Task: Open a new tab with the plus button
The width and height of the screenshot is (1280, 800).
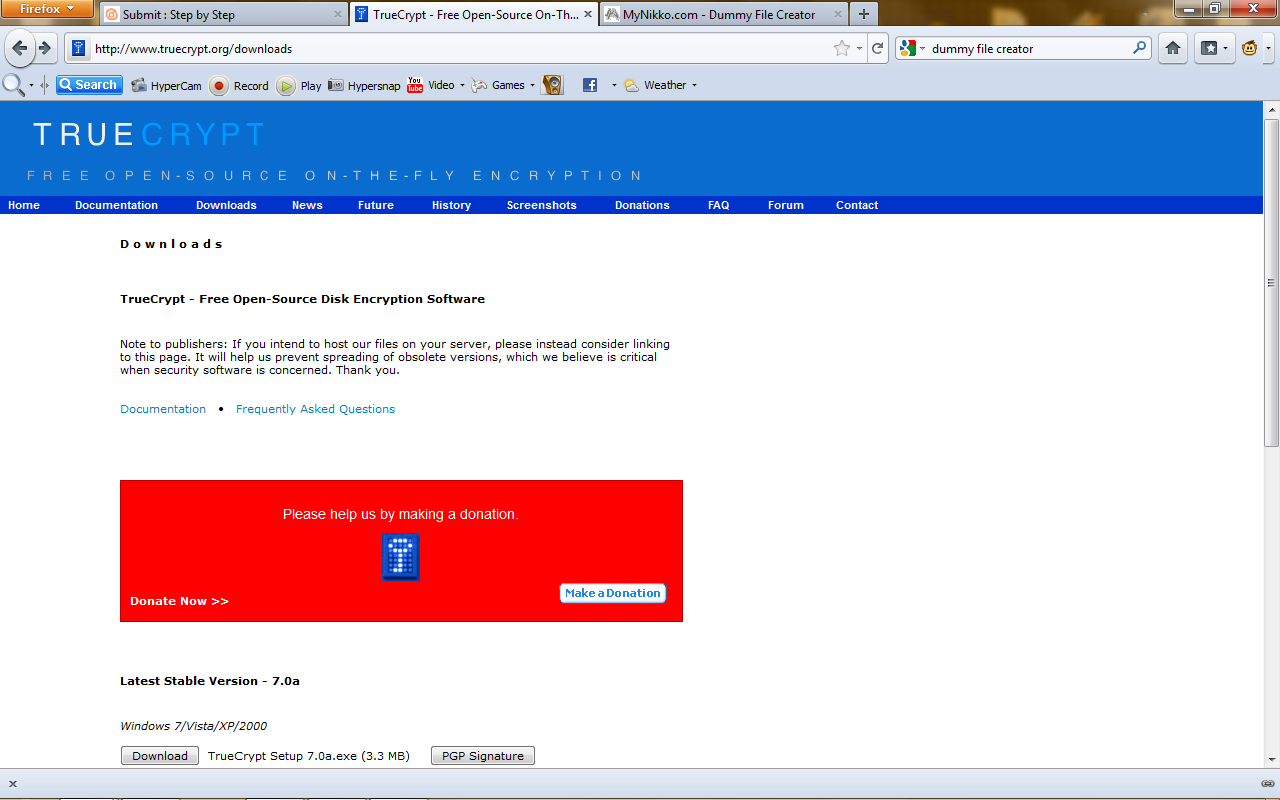Action: pos(863,14)
